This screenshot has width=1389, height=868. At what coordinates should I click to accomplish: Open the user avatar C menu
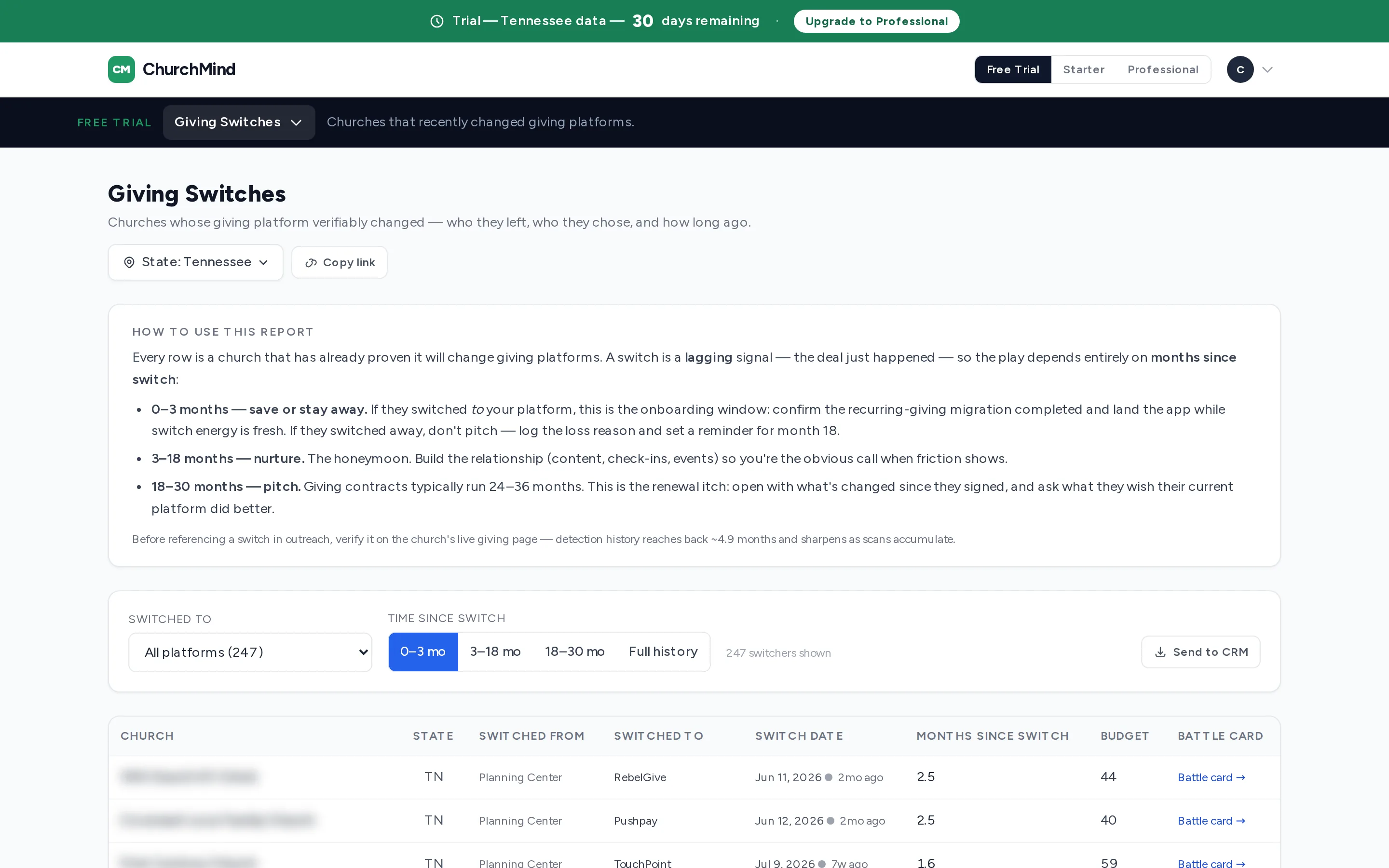click(x=1240, y=69)
